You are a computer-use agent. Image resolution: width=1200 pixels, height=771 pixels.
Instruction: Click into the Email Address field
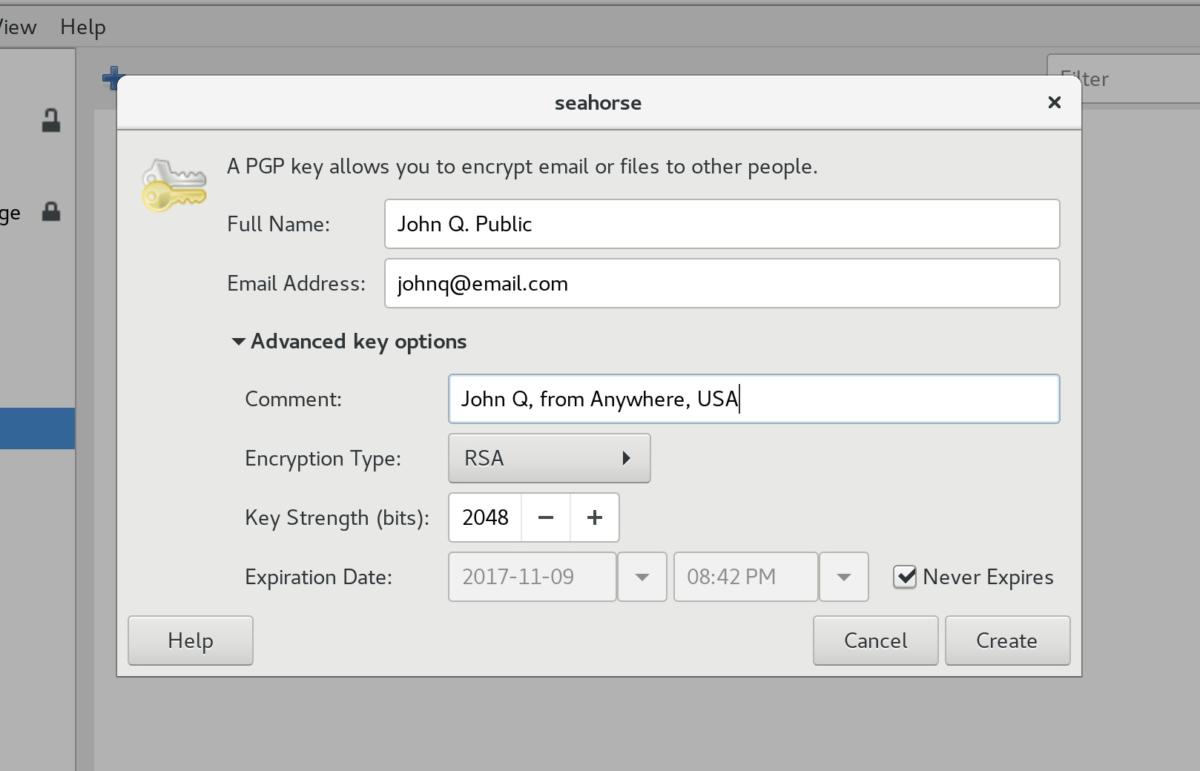click(x=722, y=283)
